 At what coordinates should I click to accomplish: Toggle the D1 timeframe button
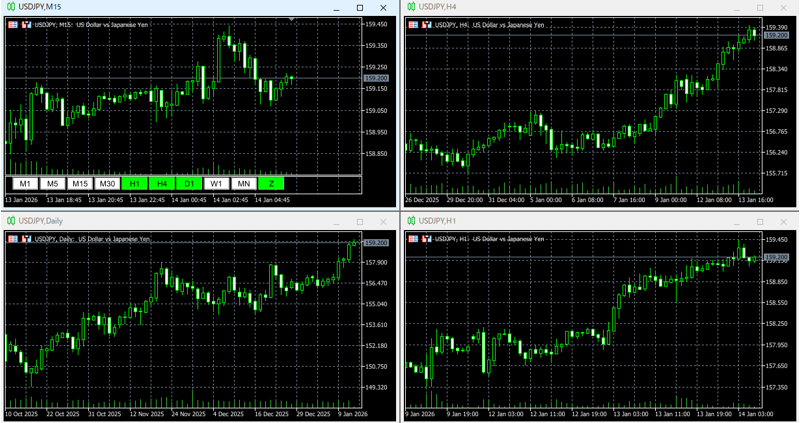[188, 184]
